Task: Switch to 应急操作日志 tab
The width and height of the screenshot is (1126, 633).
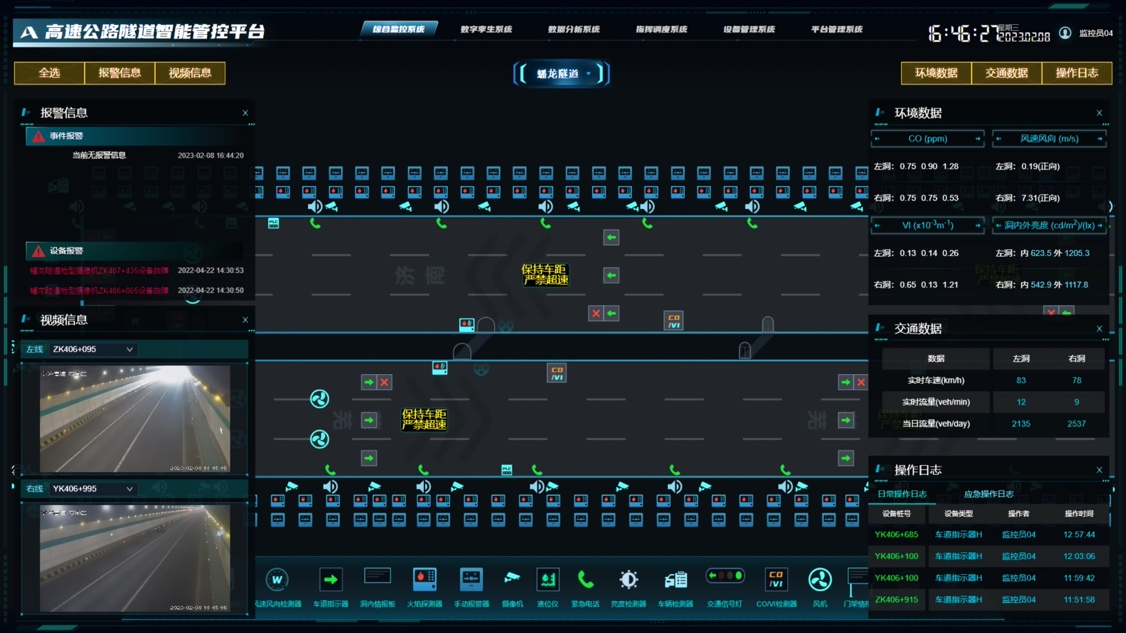Action: [988, 494]
